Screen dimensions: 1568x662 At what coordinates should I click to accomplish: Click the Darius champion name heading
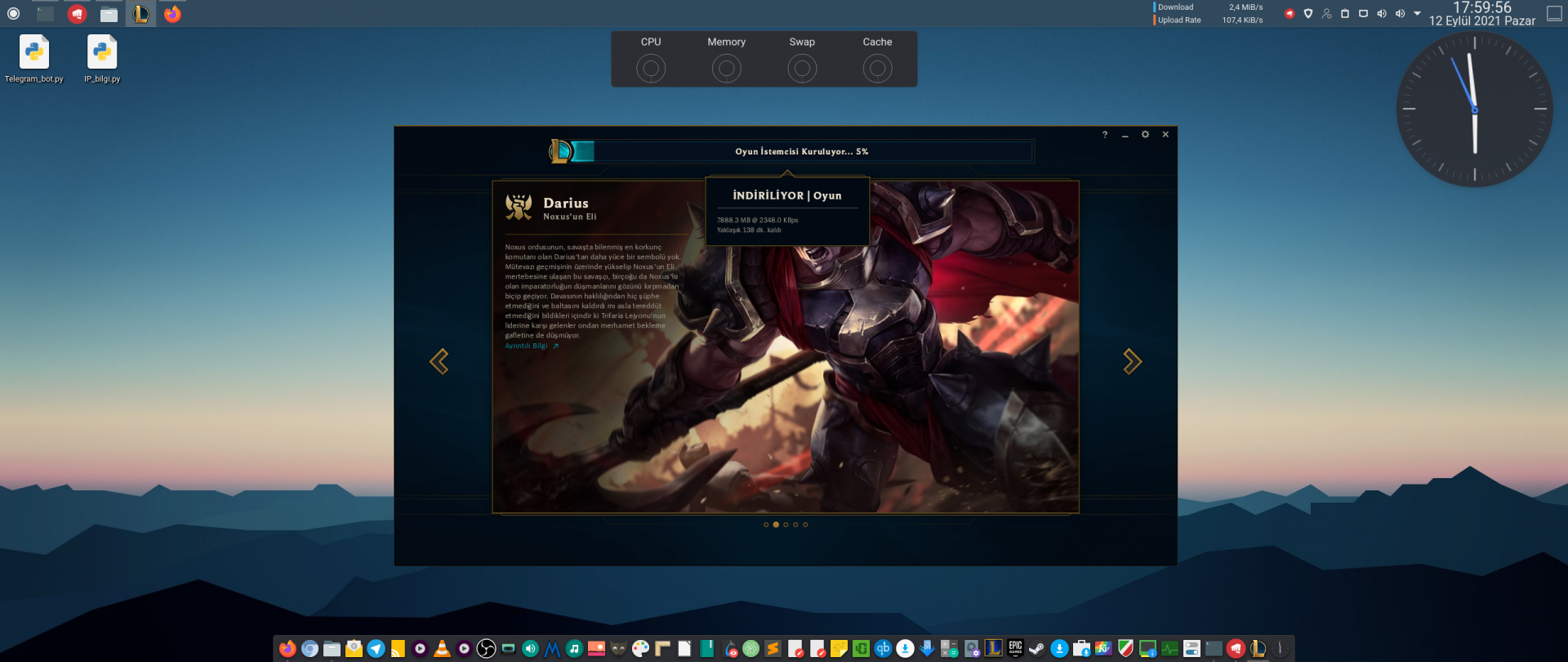tap(566, 203)
